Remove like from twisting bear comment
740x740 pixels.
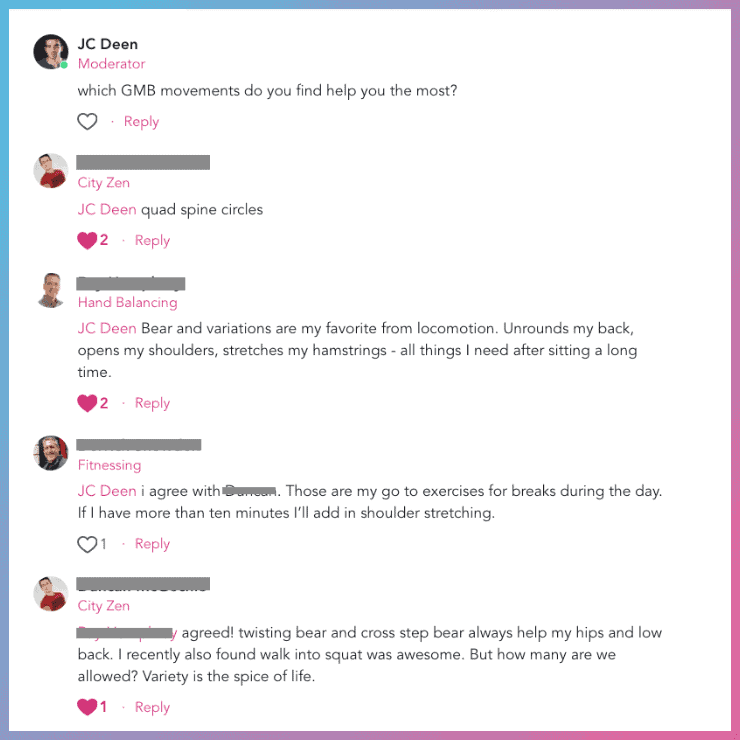click(87, 707)
